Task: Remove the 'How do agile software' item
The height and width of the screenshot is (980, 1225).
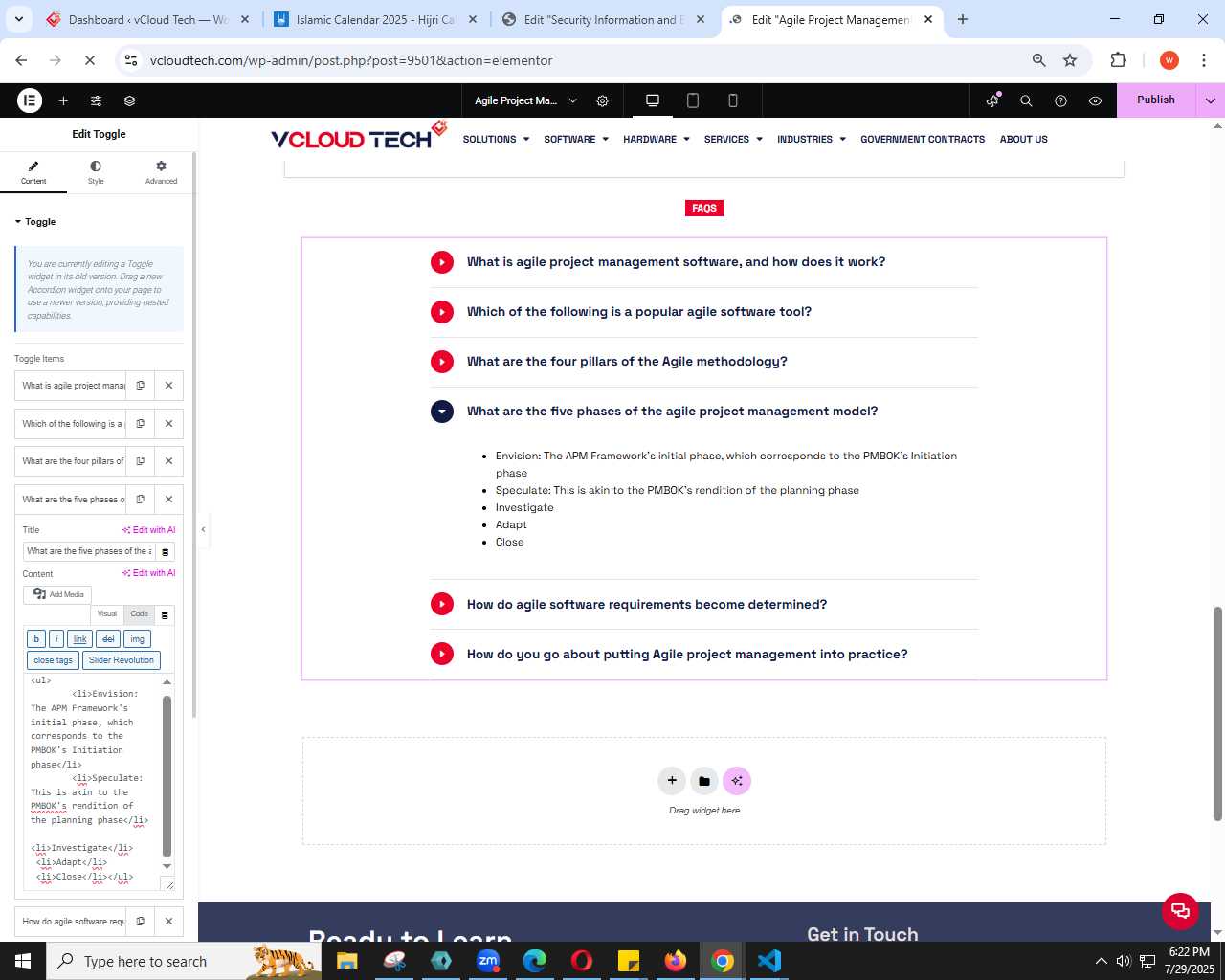Action: (x=168, y=921)
